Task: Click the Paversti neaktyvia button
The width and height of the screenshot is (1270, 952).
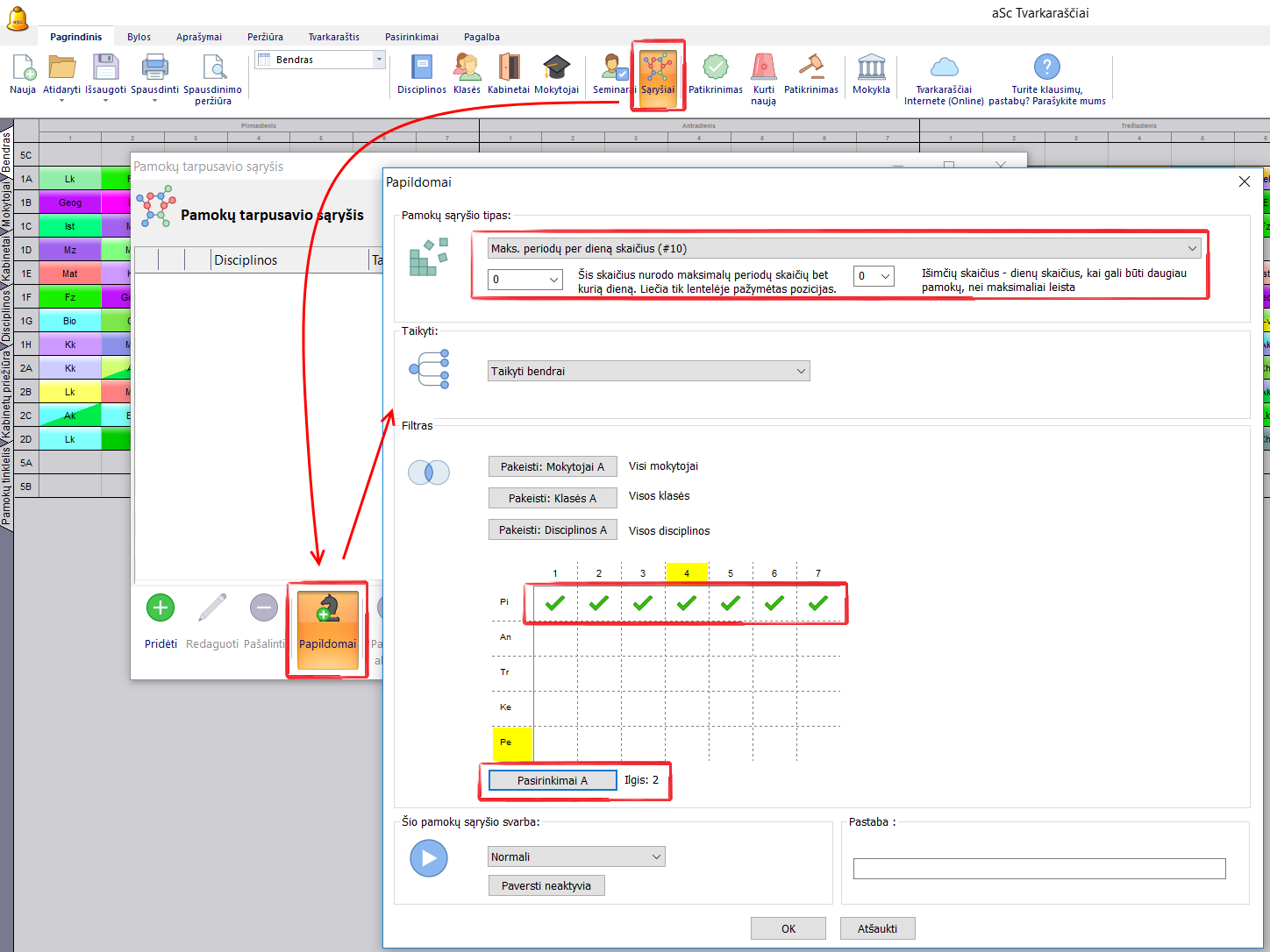Action: tap(546, 886)
